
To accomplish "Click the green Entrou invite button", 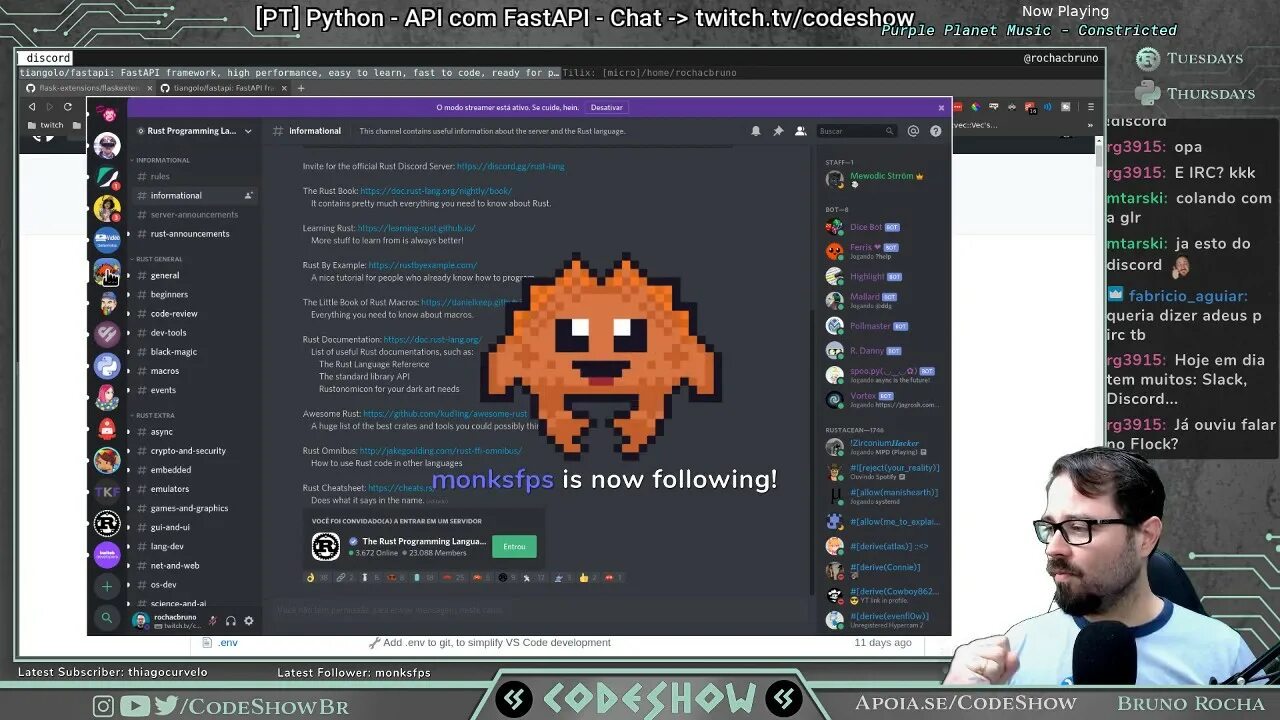I will pos(514,546).
